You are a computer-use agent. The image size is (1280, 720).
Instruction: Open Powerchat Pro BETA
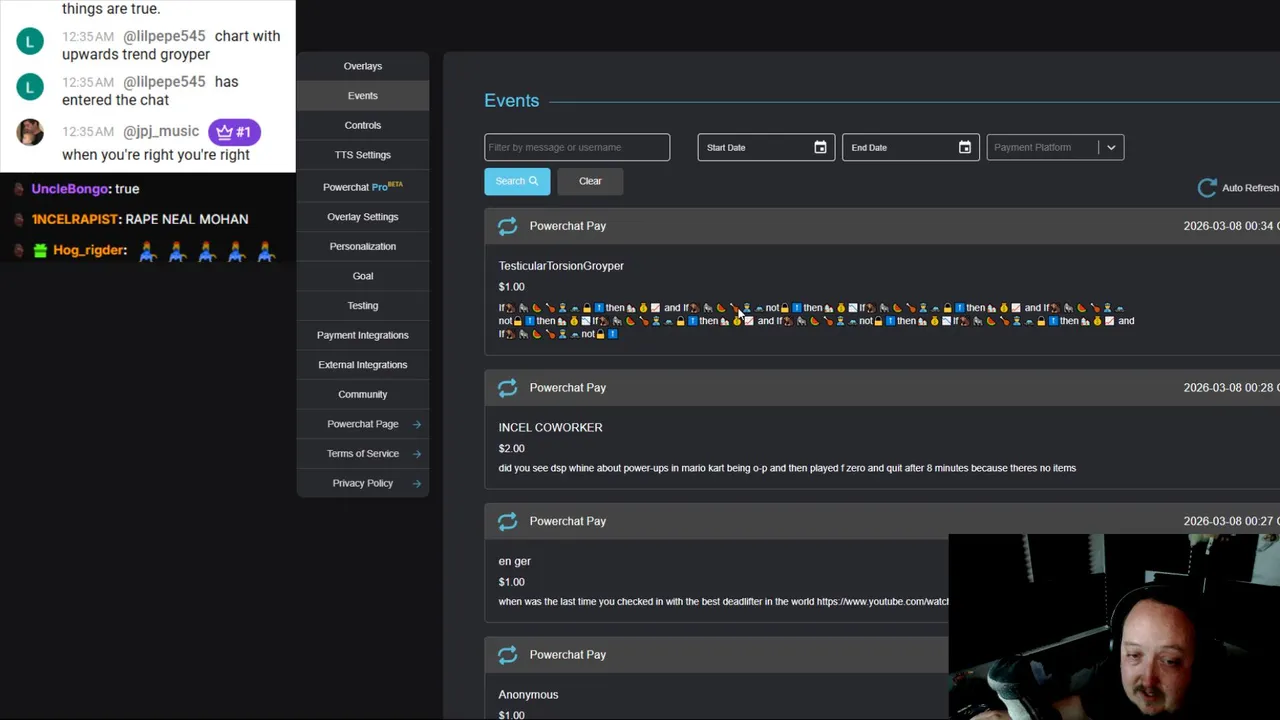click(x=363, y=187)
